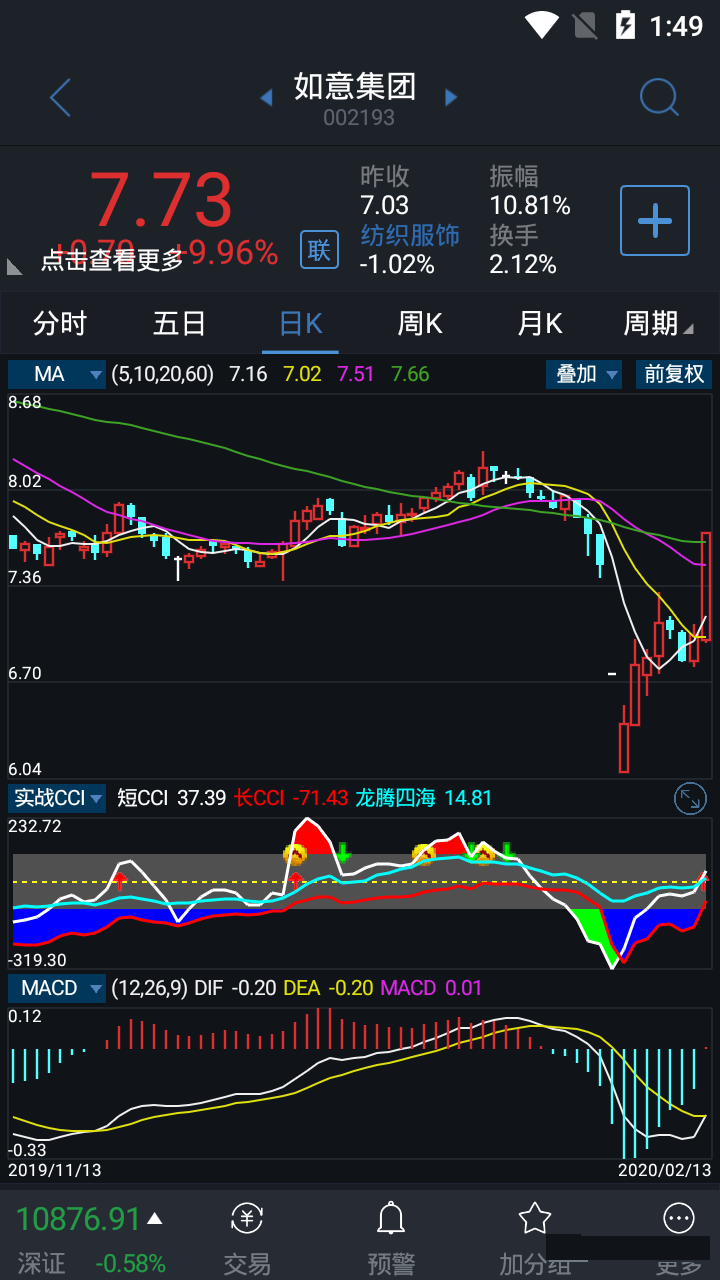Viewport: 720px width, 1280px height.
Task: Tap the system clock 1:49
Action: click(677, 25)
